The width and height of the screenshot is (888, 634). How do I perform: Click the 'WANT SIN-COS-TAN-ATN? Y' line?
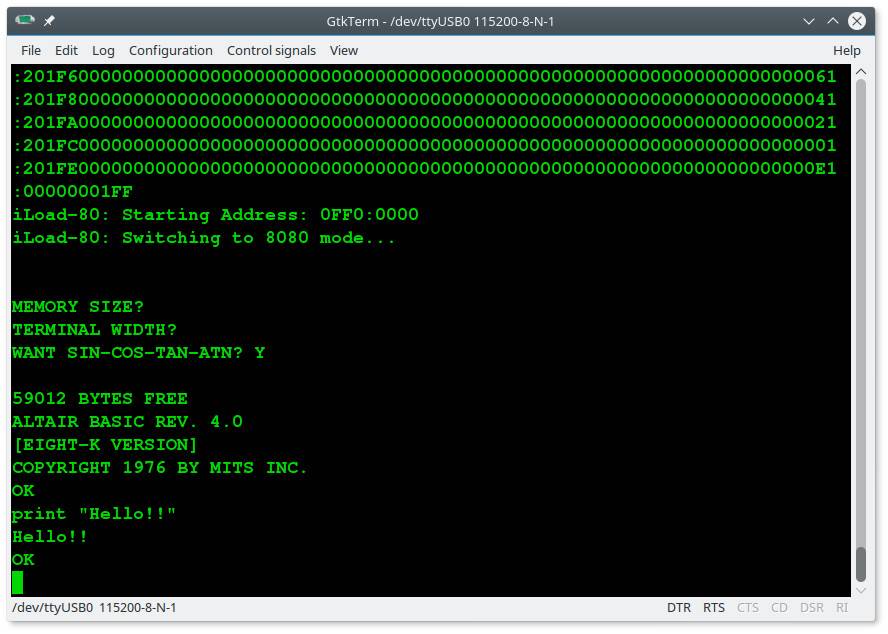click(x=138, y=352)
